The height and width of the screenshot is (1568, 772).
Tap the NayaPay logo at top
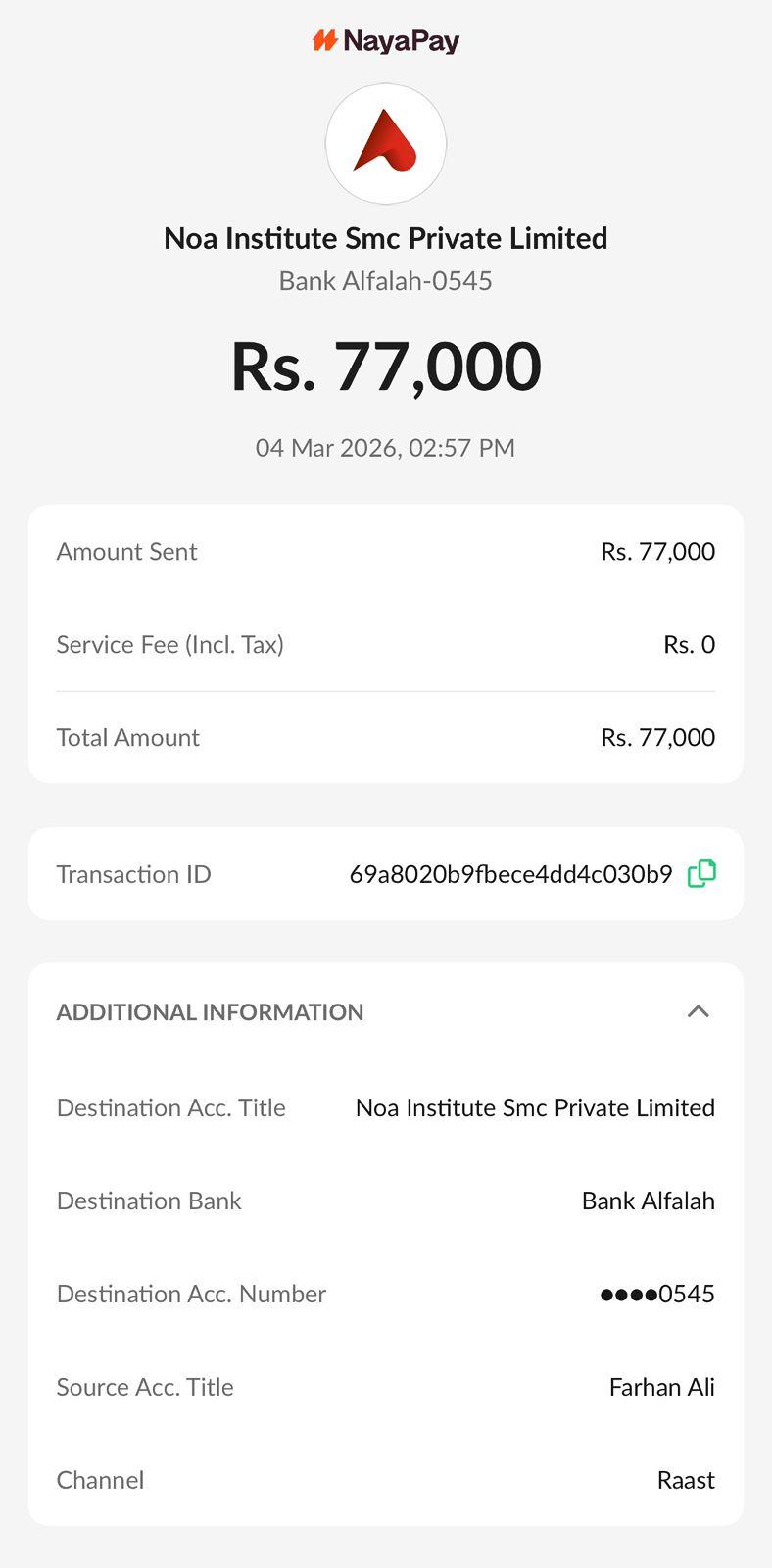coord(386,41)
